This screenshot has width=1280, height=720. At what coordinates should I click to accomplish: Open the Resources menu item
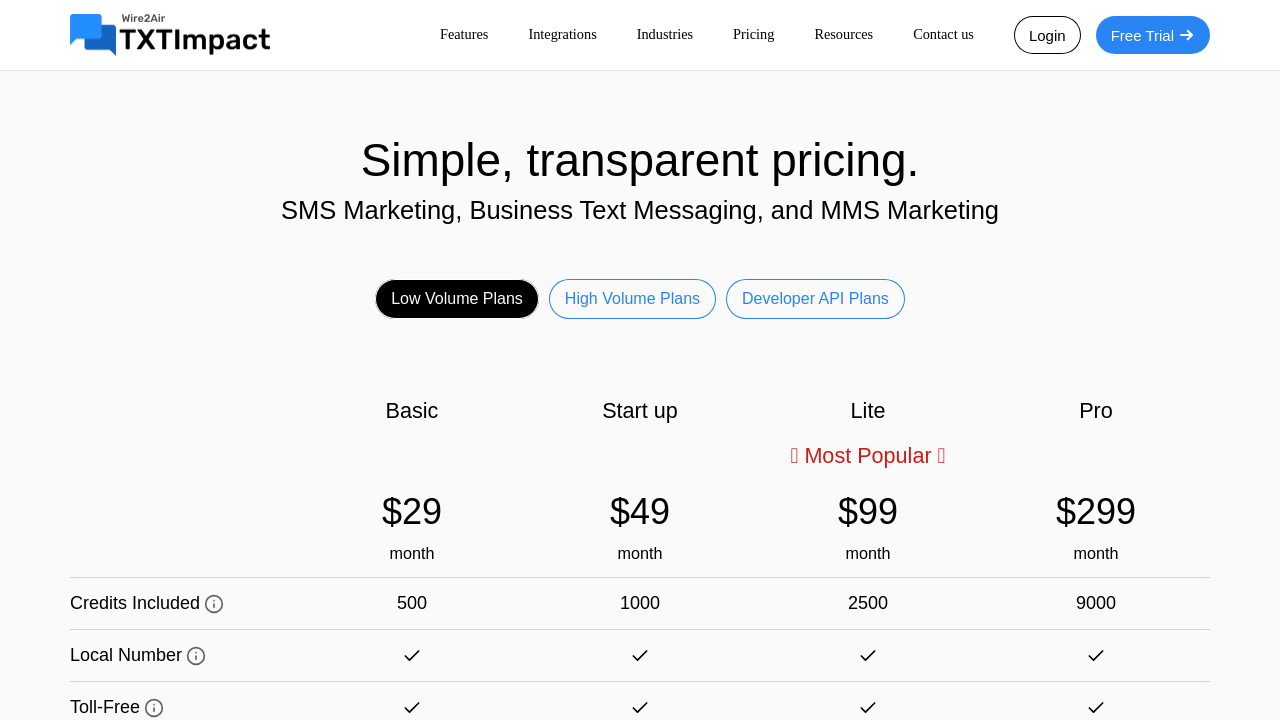tap(843, 34)
